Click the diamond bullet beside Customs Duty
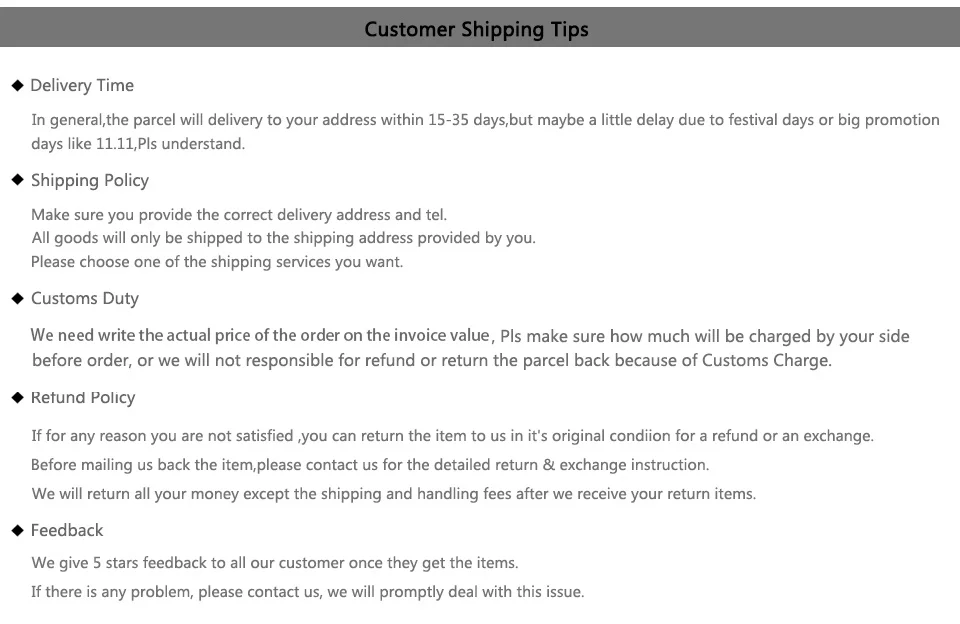This screenshot has height=624, width=960. [x=17, y=298]
